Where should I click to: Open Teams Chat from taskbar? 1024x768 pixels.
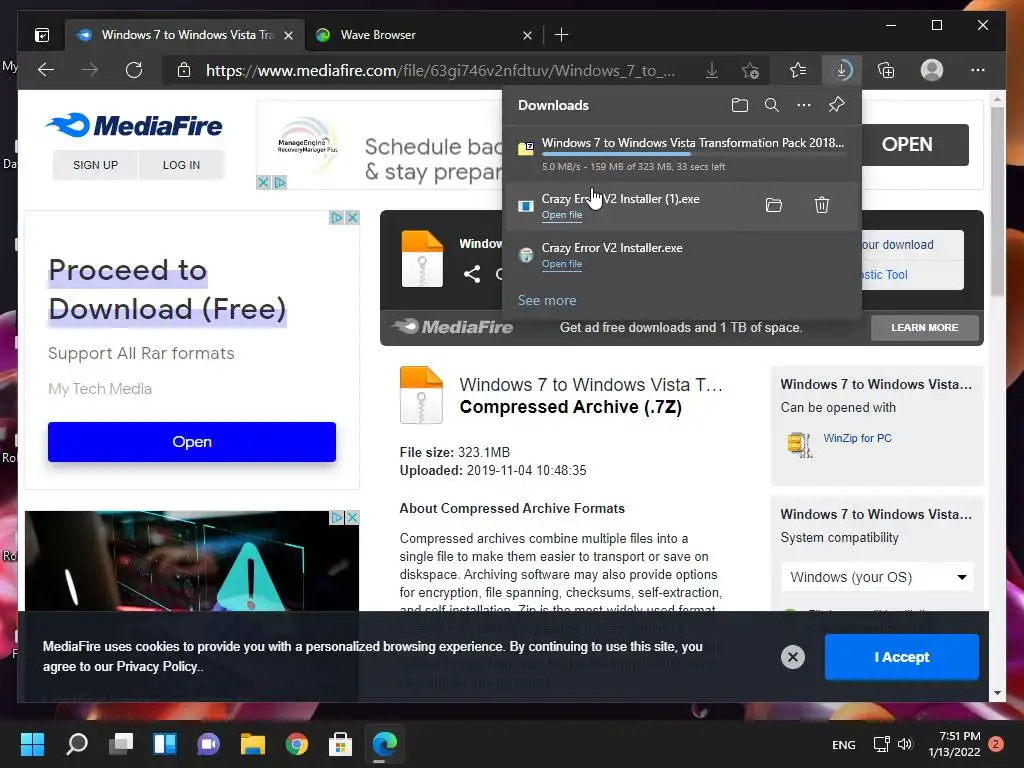click(x=208, y=744)
